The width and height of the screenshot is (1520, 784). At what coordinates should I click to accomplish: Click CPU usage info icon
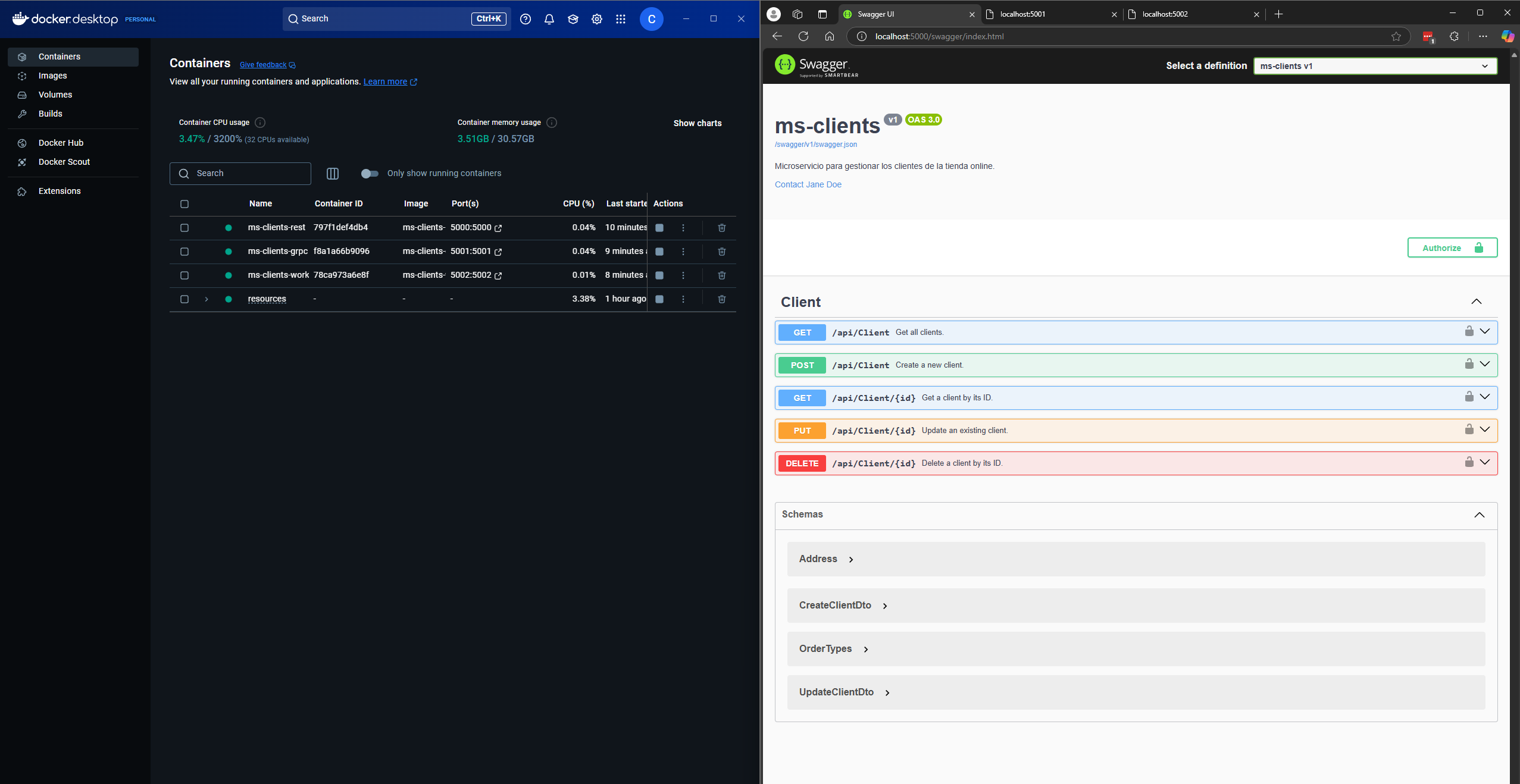pos(260,123)
